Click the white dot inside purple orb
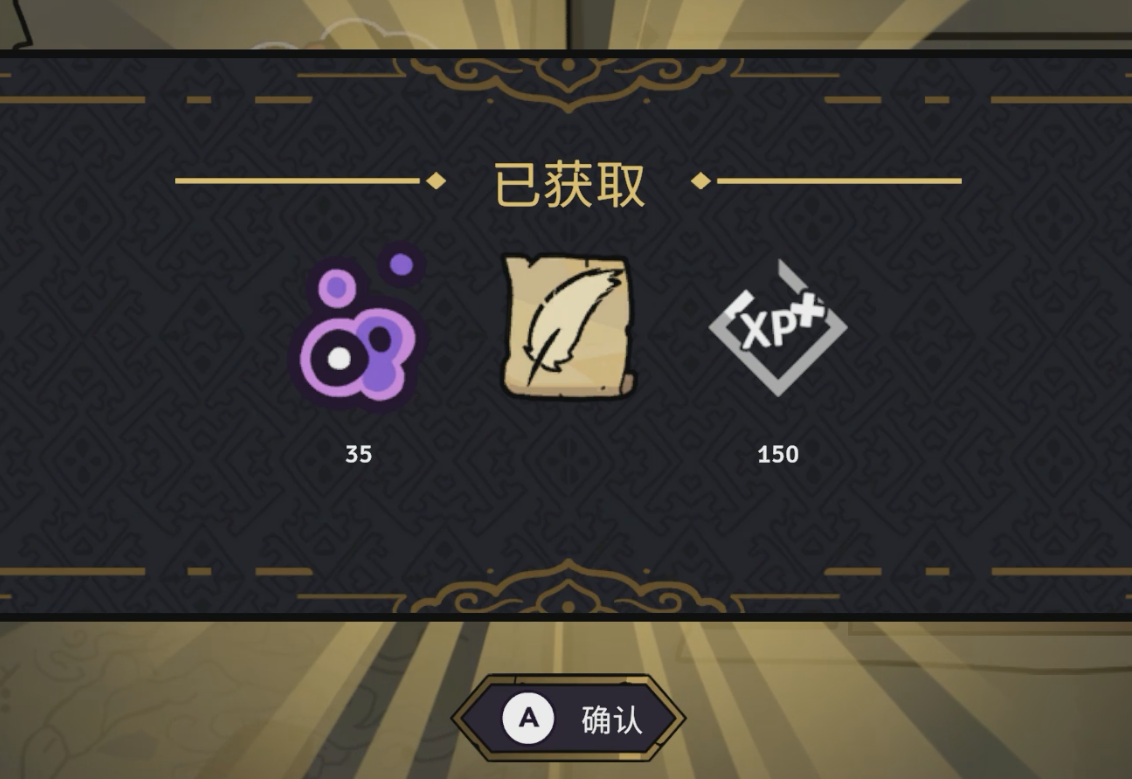 click(x=339, y=358)
